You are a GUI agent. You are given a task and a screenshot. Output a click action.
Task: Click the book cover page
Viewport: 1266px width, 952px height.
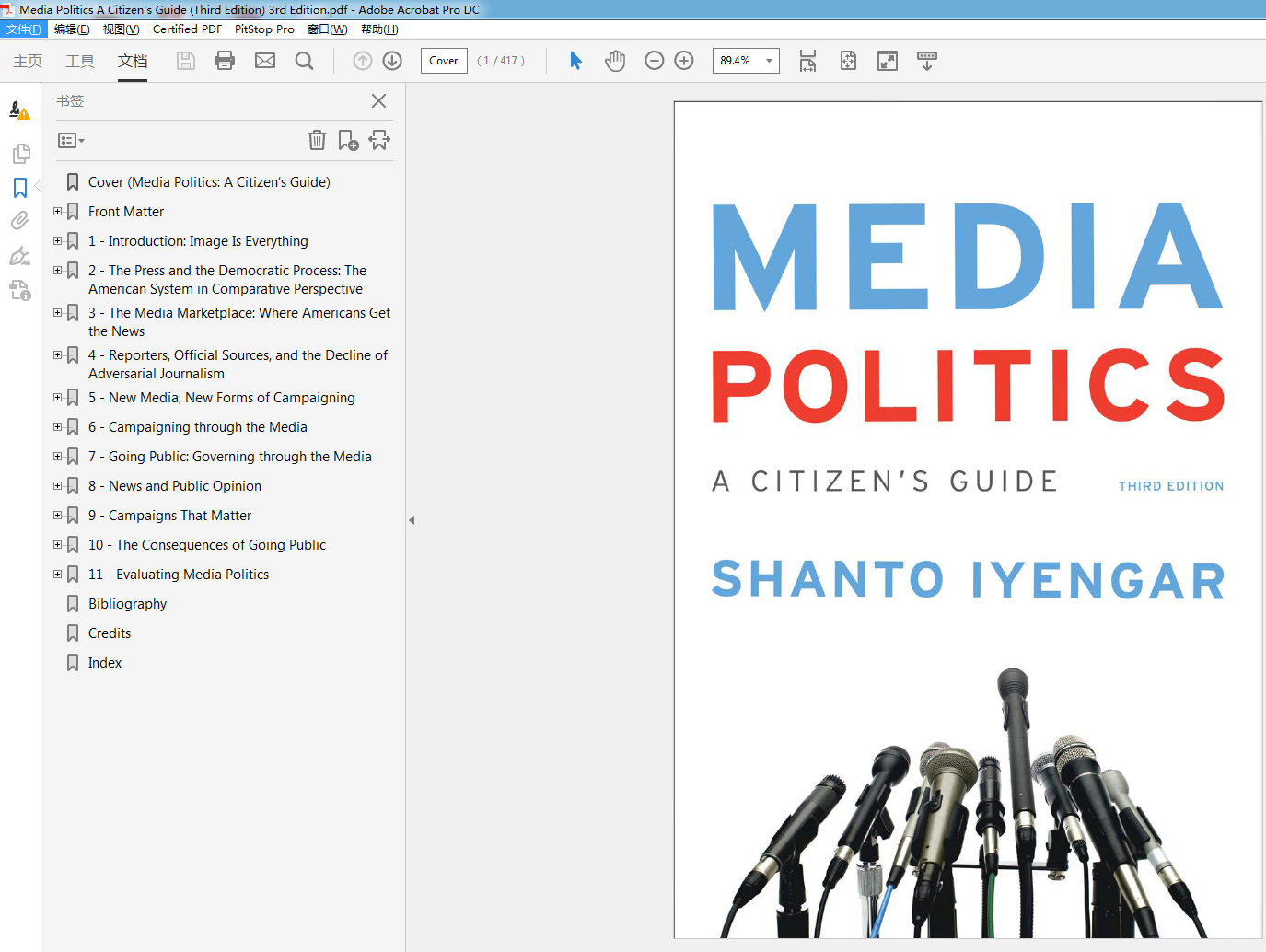click(968, 520)
